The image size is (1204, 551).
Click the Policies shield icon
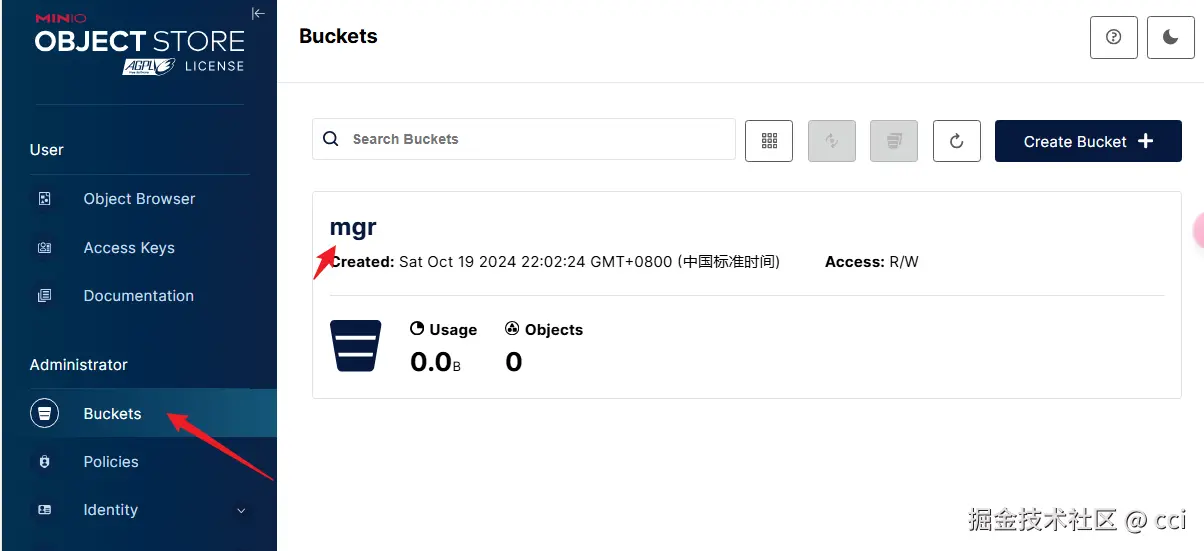coord(44,462)
